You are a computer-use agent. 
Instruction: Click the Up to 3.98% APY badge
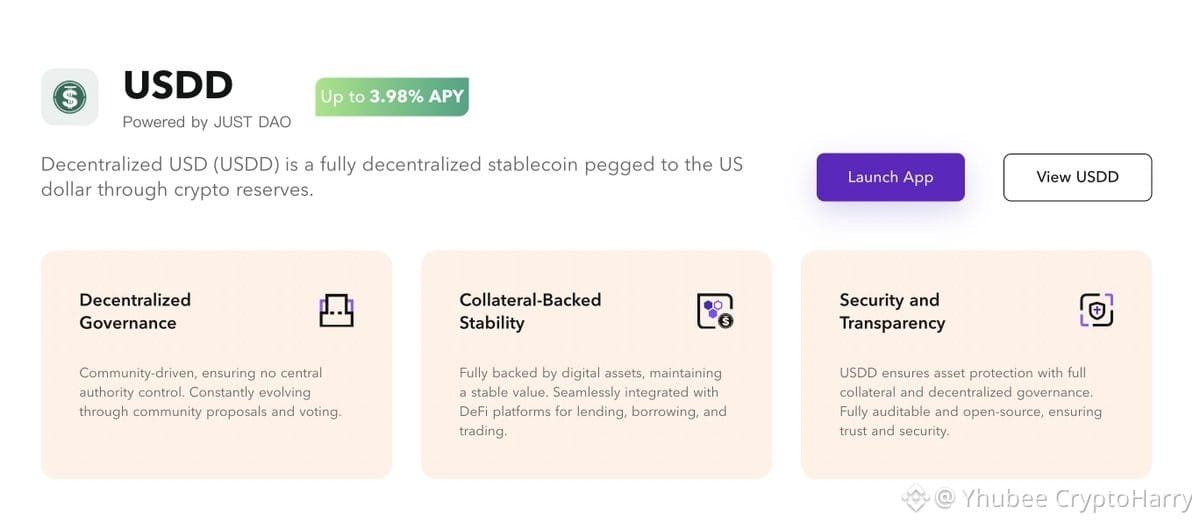pyautogui.click(x=392, y=97)
